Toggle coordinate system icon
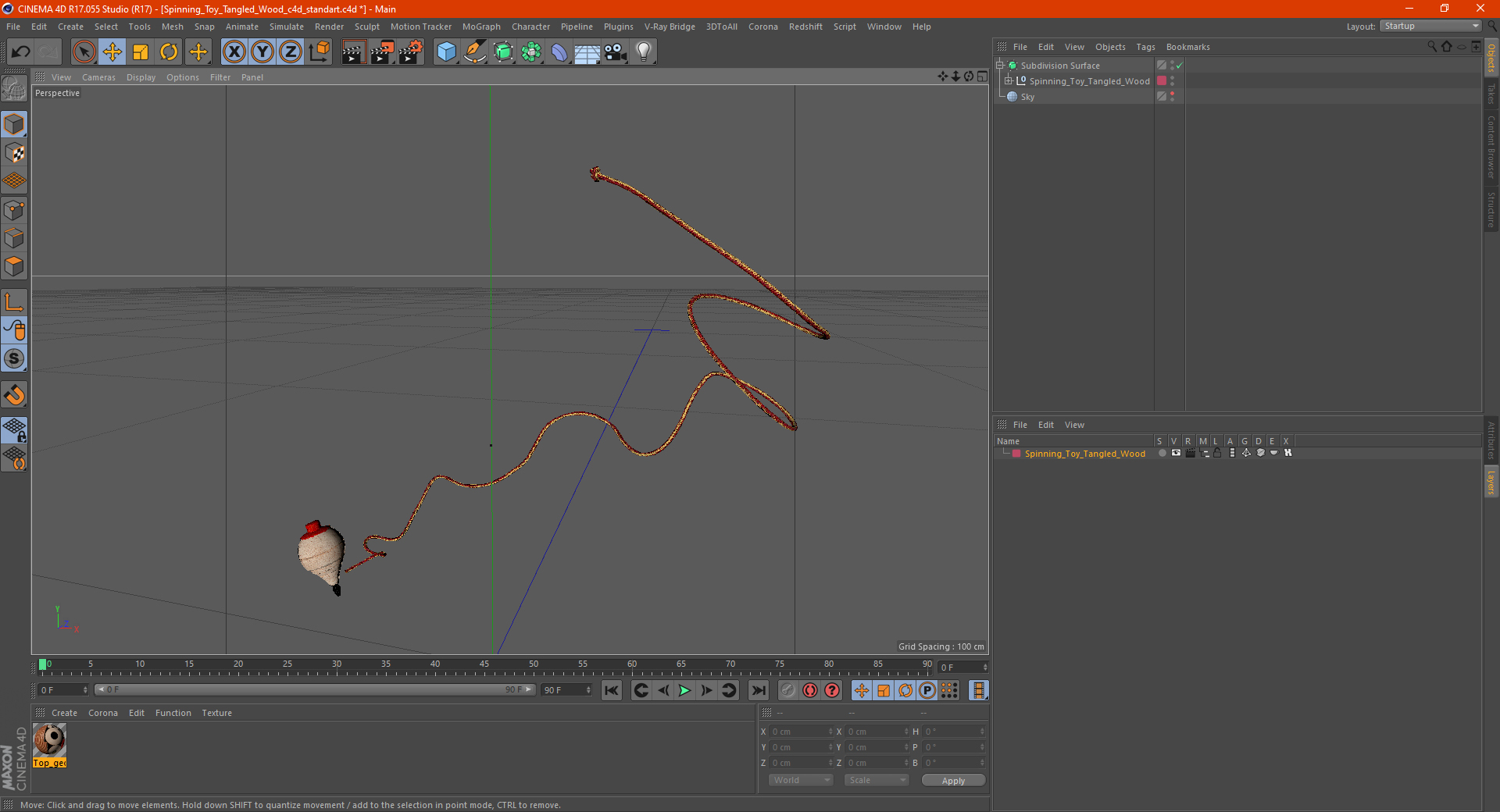Viewport: 1500px width, 812px height. pyautogui.click(x=319, y=52)
